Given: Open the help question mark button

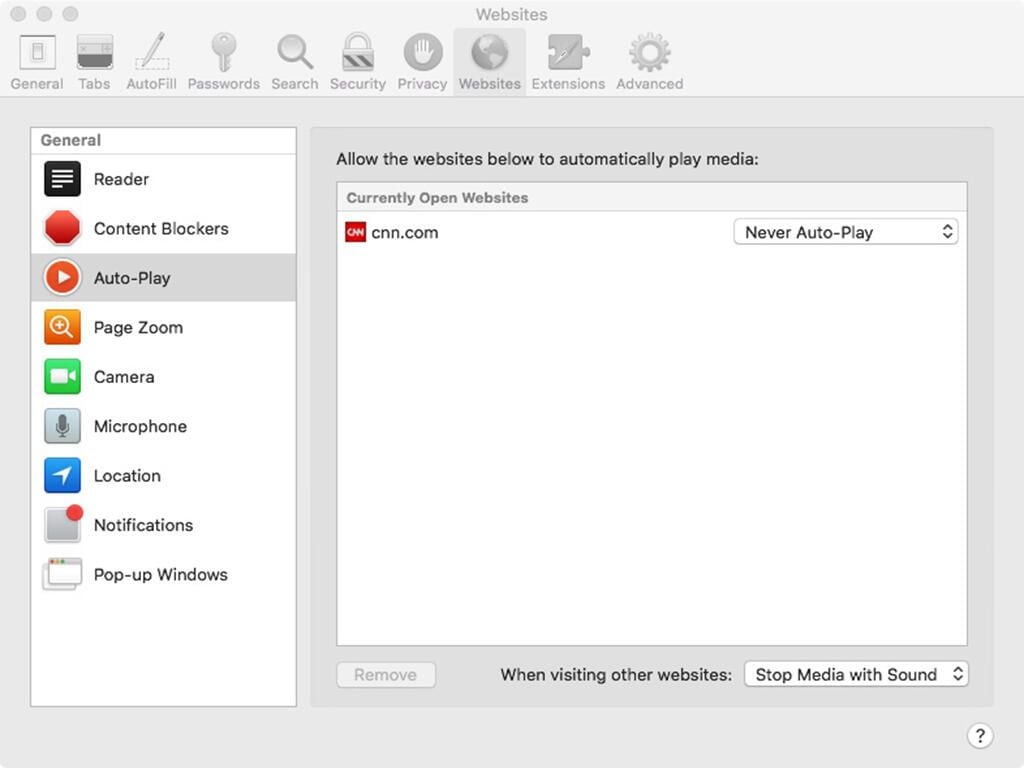Looking at the screenshot, I should [x=980, y=736].
